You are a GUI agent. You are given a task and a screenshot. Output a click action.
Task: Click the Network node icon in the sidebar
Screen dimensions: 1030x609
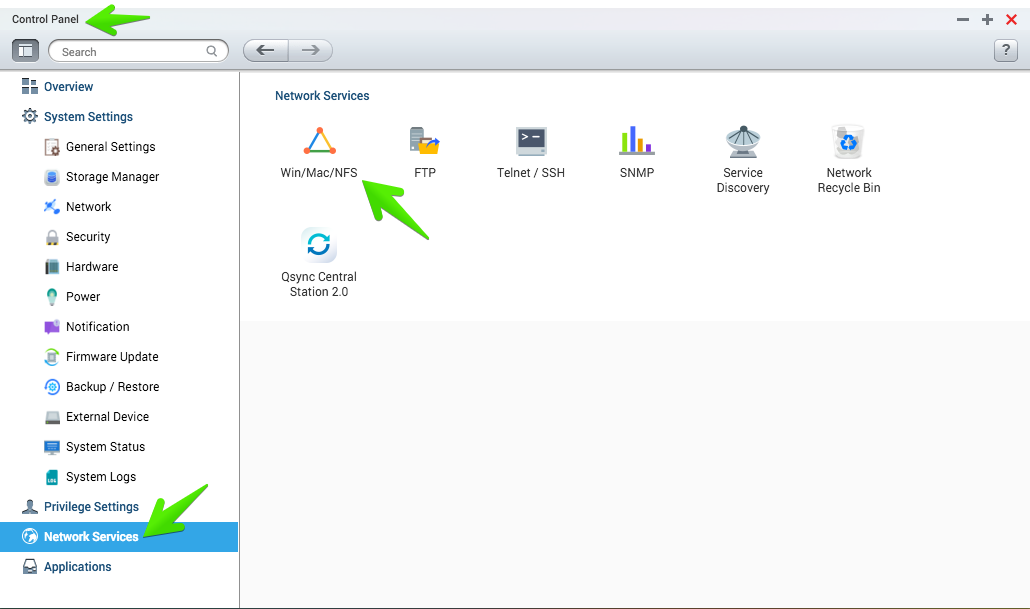pos(52,207)
